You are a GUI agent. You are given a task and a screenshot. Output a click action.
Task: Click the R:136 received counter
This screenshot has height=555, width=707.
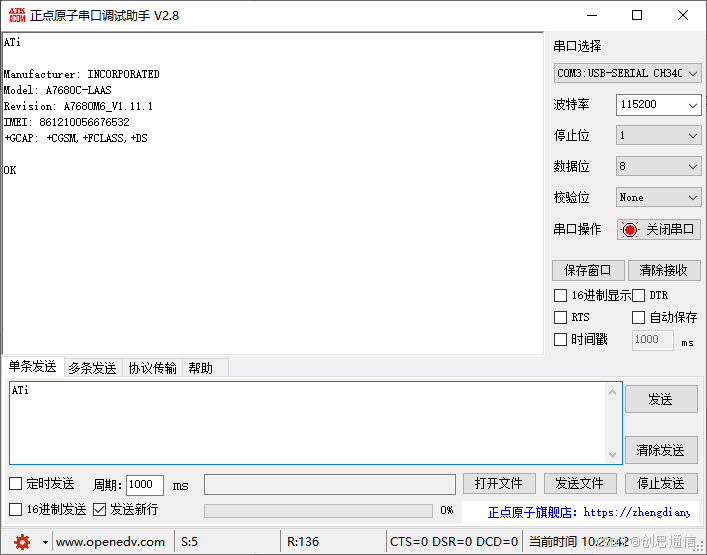point(303,541)
